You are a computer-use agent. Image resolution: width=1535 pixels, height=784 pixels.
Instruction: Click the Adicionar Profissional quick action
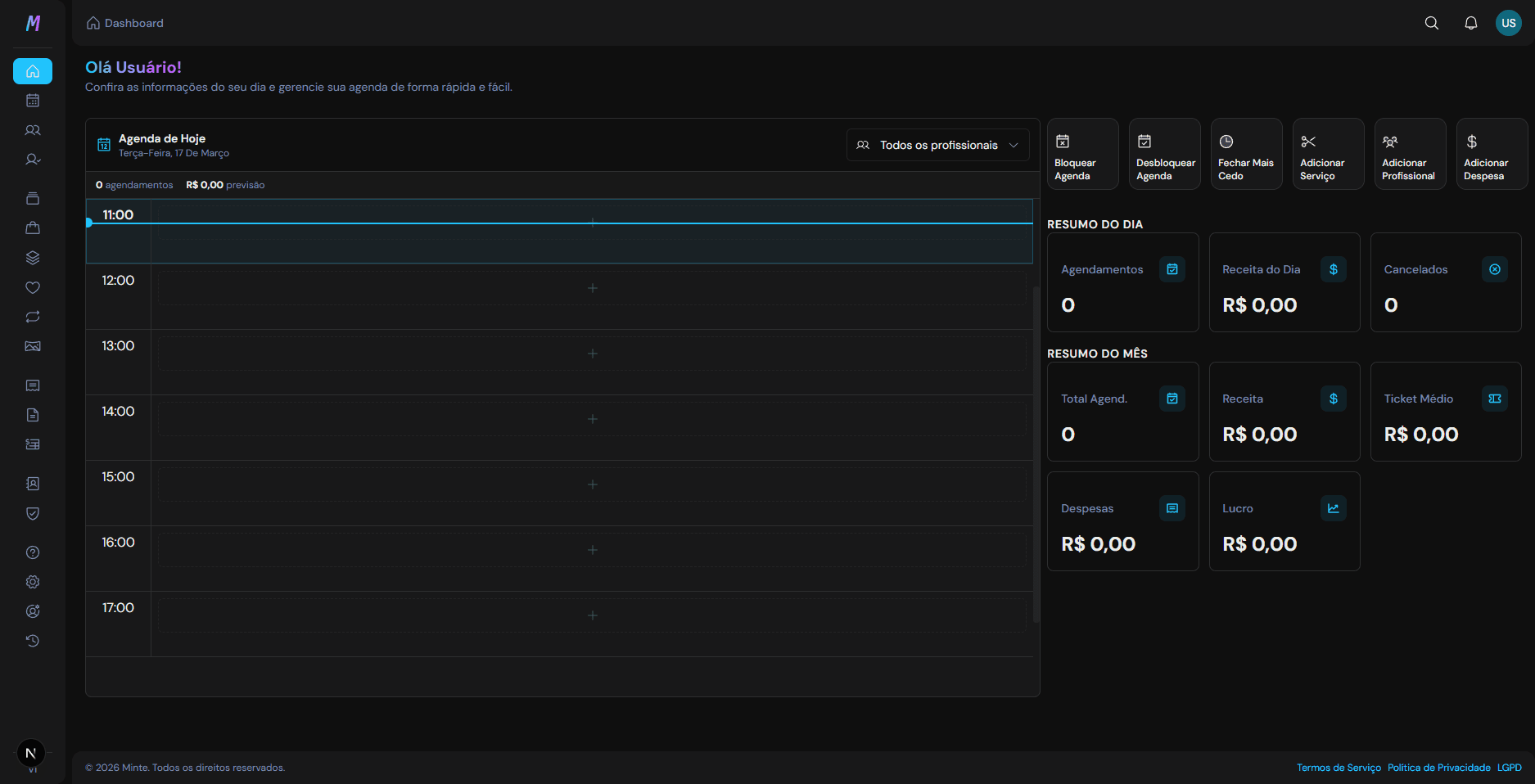click(1409, 154)
